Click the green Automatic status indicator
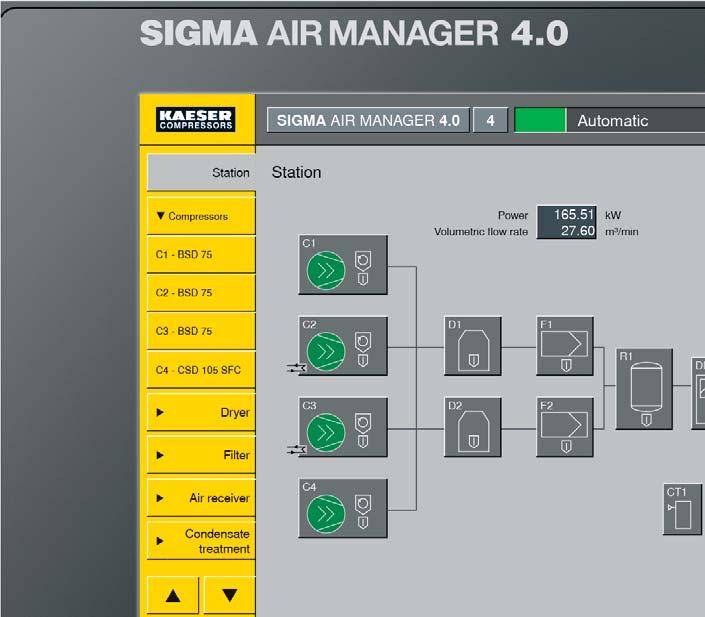Viewport: 705px width, 617px height. pyautogui.click(x=540, y=120)
